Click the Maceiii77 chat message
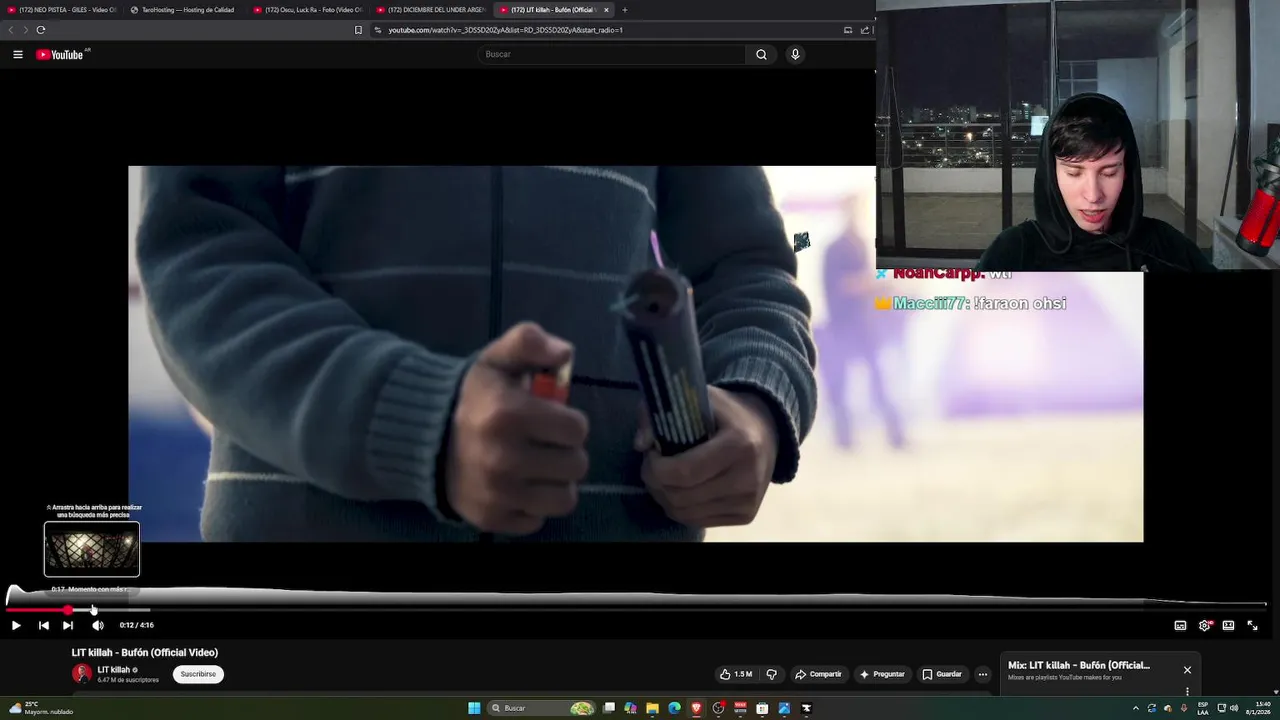Screen dimensions: 1280x720 pos(972,303)
